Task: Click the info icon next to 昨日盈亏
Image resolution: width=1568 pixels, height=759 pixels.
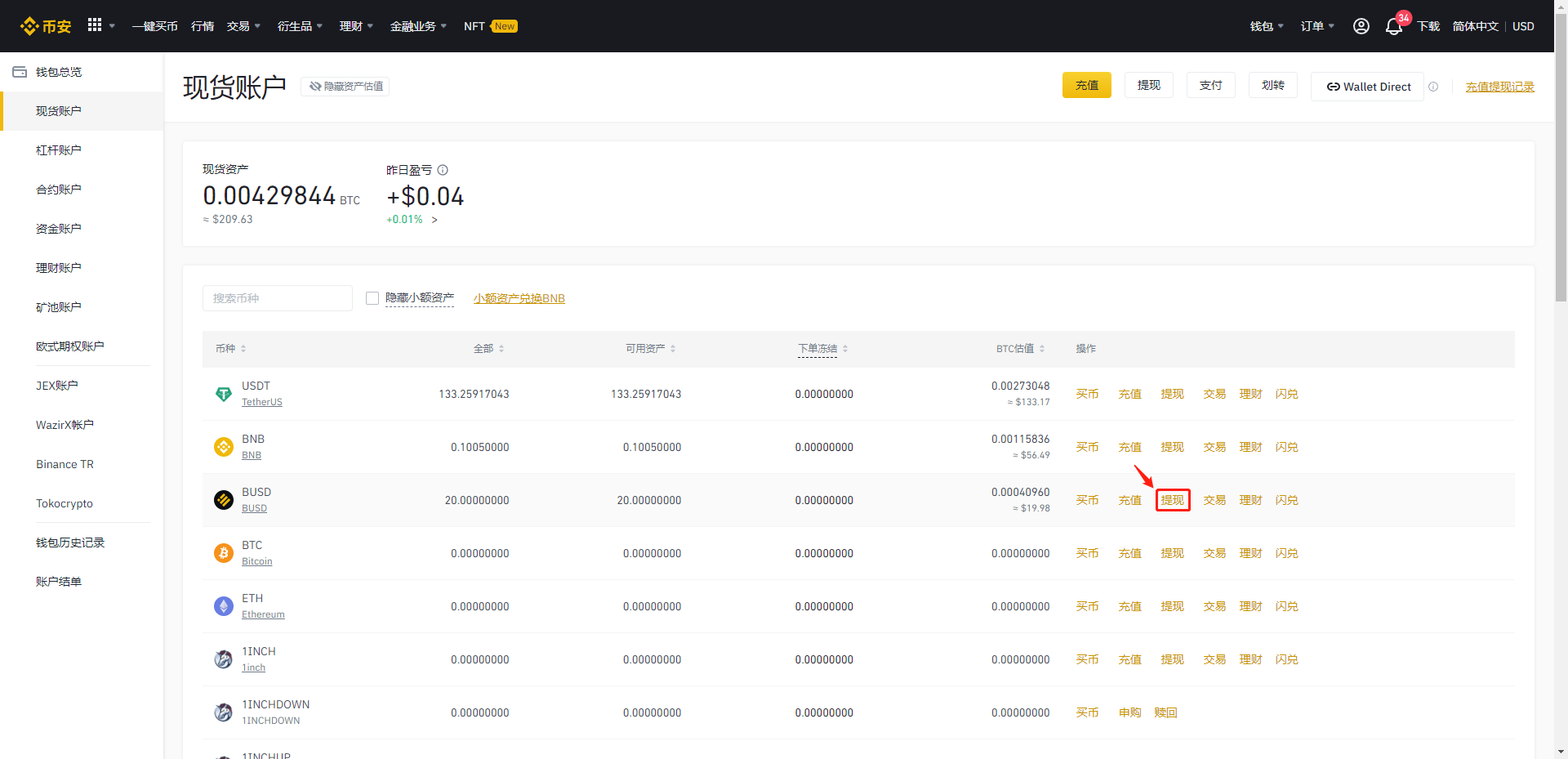Action: 443,170
